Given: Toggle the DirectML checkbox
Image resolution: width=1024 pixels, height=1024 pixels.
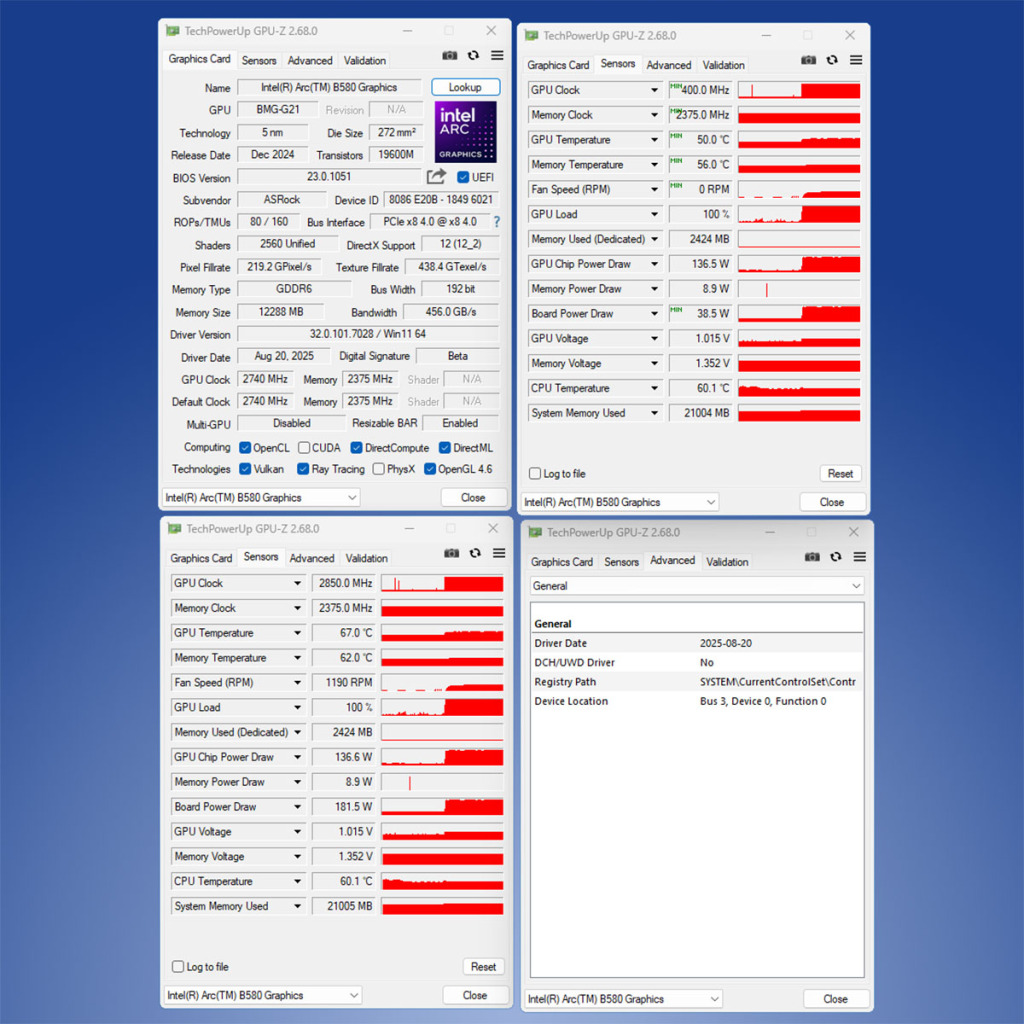Looking at the screenshot, I should [445, 448].
